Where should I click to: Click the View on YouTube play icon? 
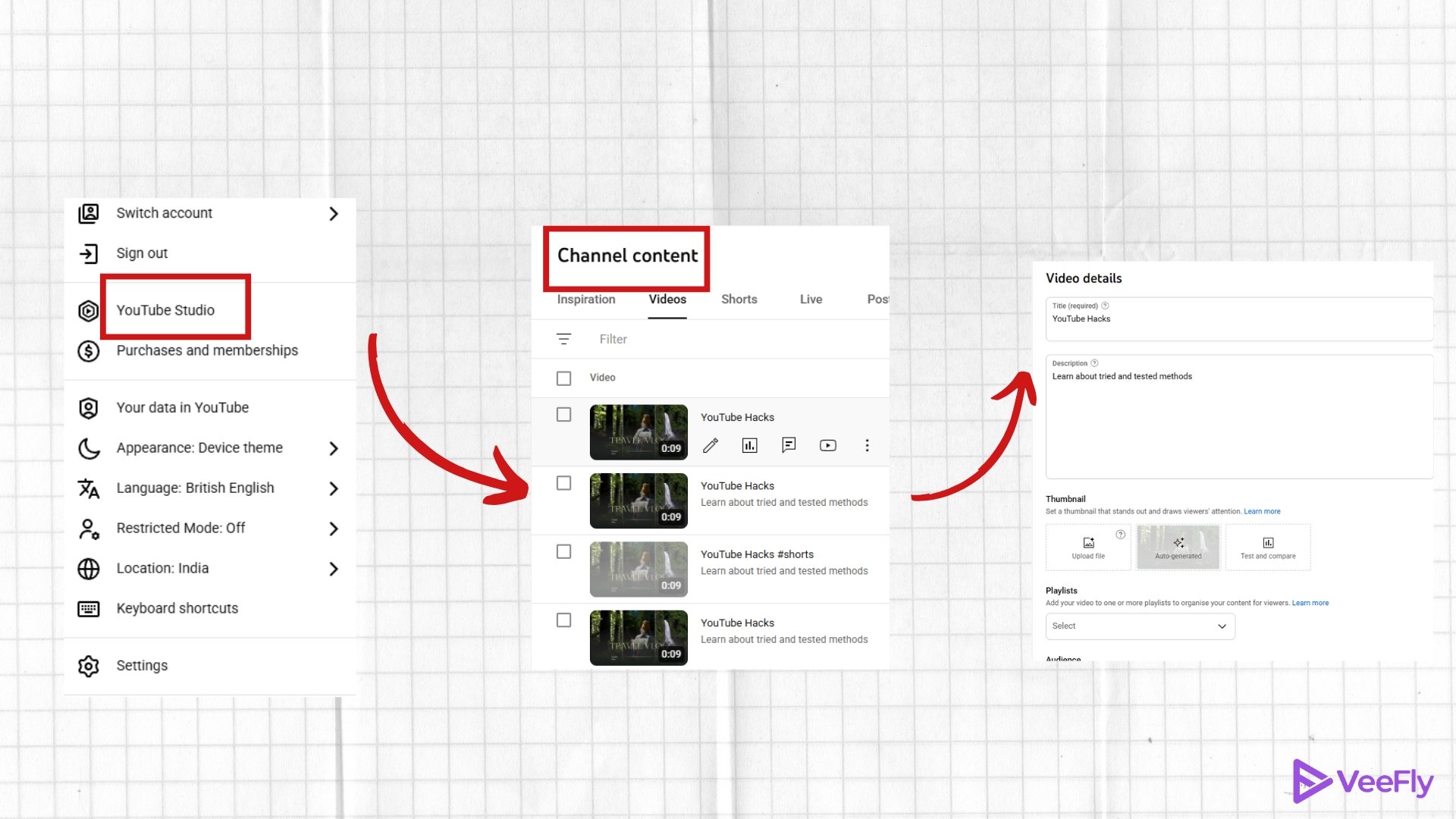828,446
